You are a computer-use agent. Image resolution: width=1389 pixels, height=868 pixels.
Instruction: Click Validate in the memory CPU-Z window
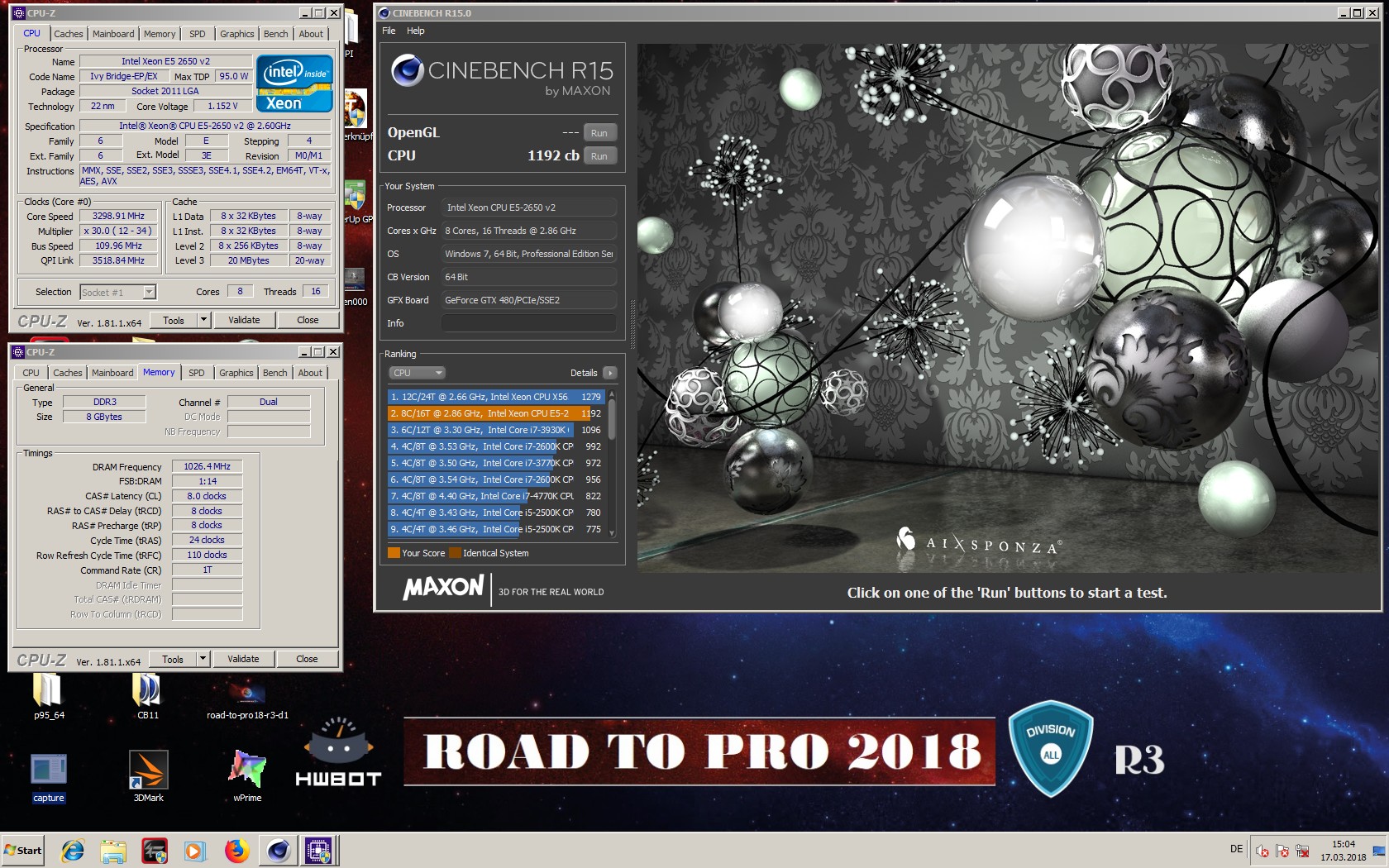pyautogui.click(x=243, y=659)
